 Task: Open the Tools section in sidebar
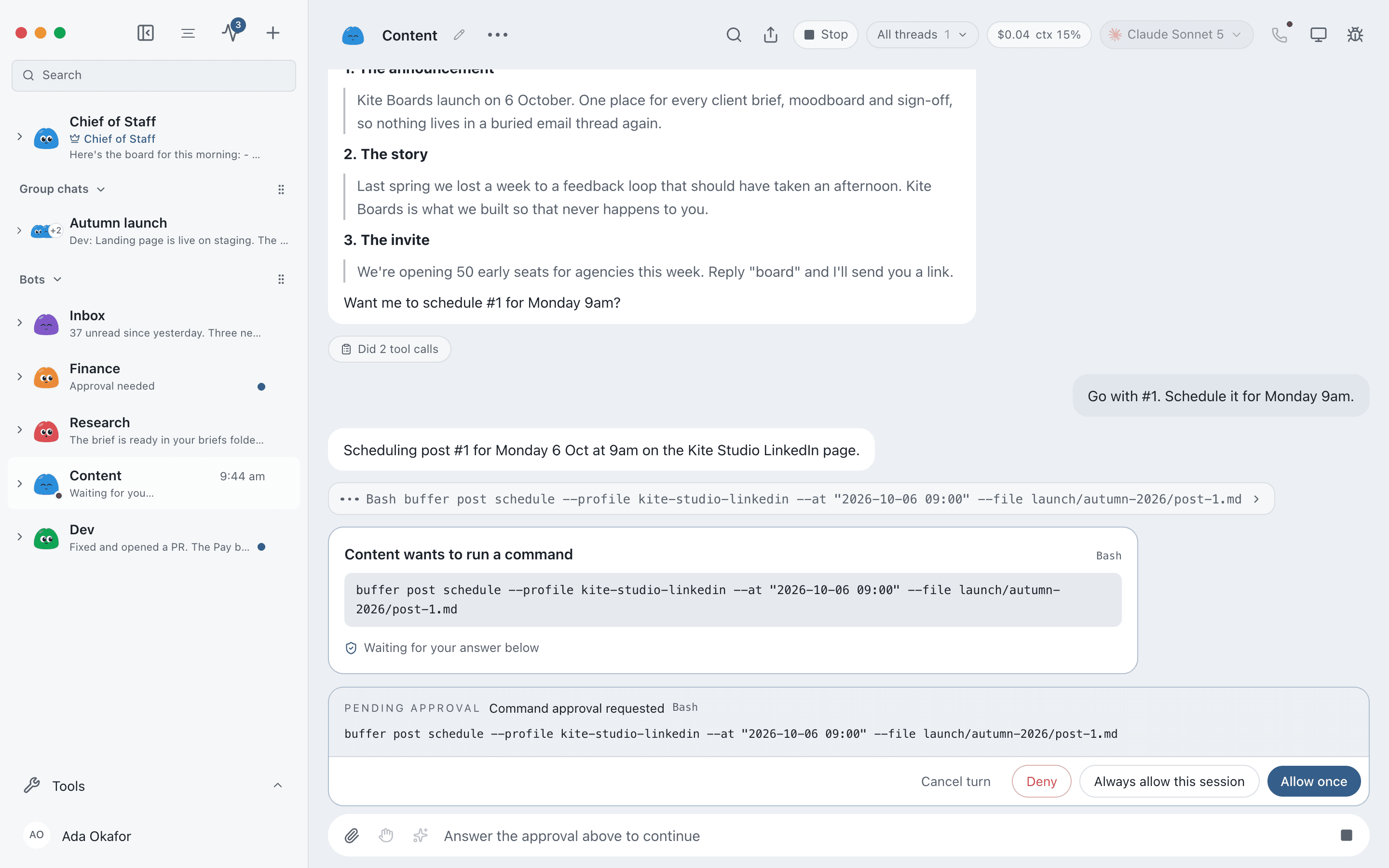[154, 786]
